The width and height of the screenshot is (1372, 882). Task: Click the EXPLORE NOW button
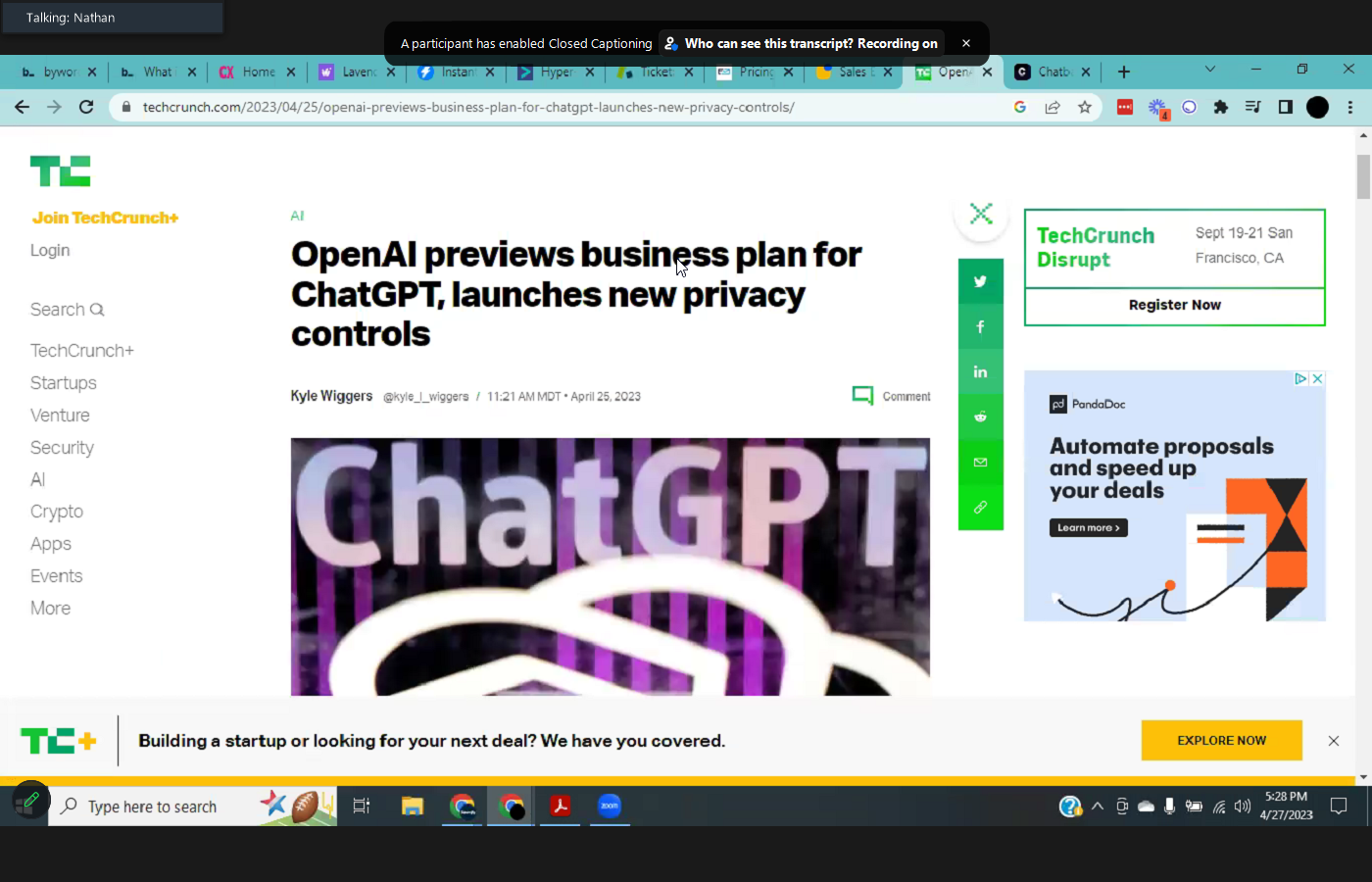(x=1221, y=741)
